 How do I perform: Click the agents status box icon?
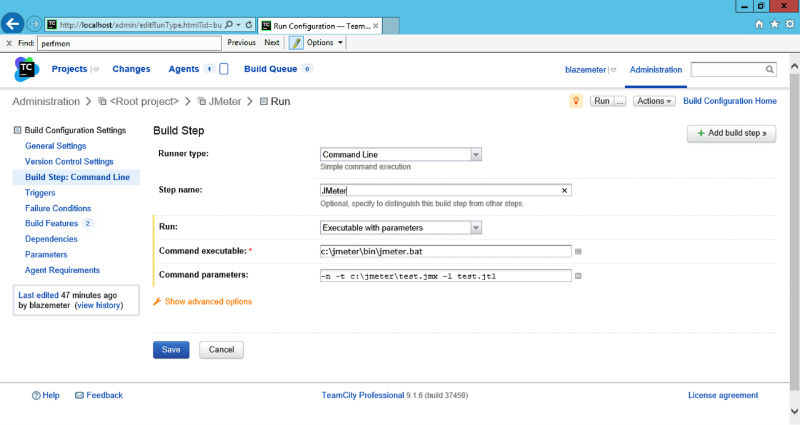[x=223, y=69]
